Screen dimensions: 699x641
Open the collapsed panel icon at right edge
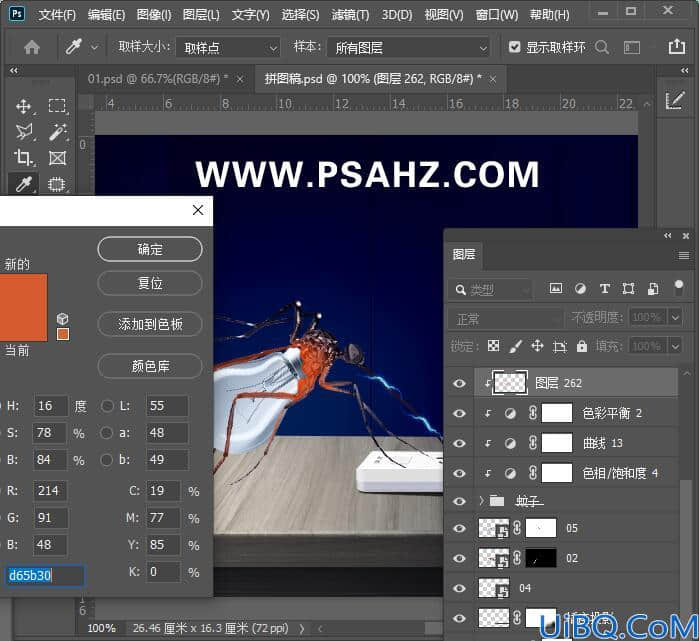click(x=675, y=100)
